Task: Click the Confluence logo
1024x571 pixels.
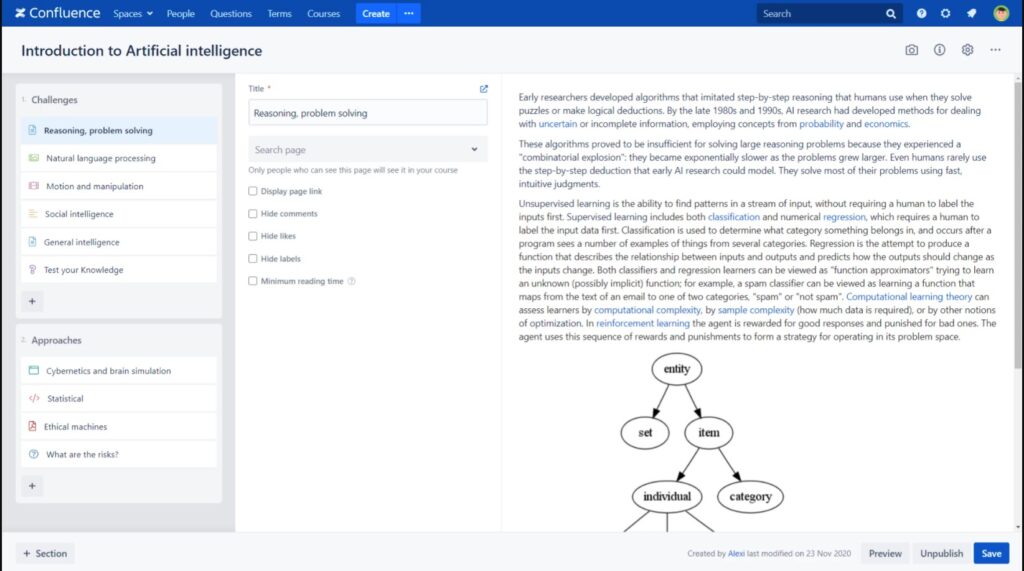Action: 57,13
